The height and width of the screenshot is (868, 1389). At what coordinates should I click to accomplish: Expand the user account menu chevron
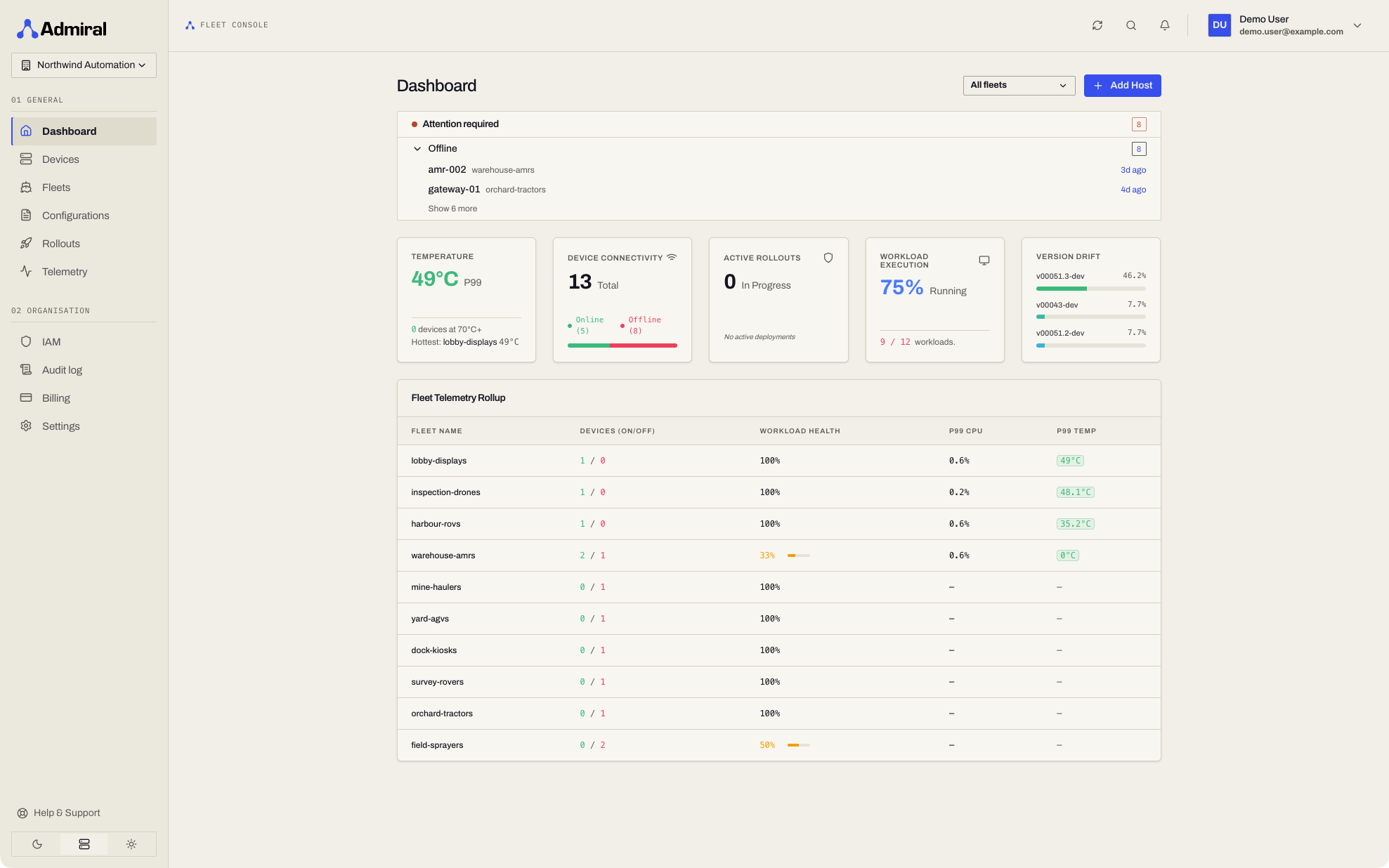tap(1357, 25)
